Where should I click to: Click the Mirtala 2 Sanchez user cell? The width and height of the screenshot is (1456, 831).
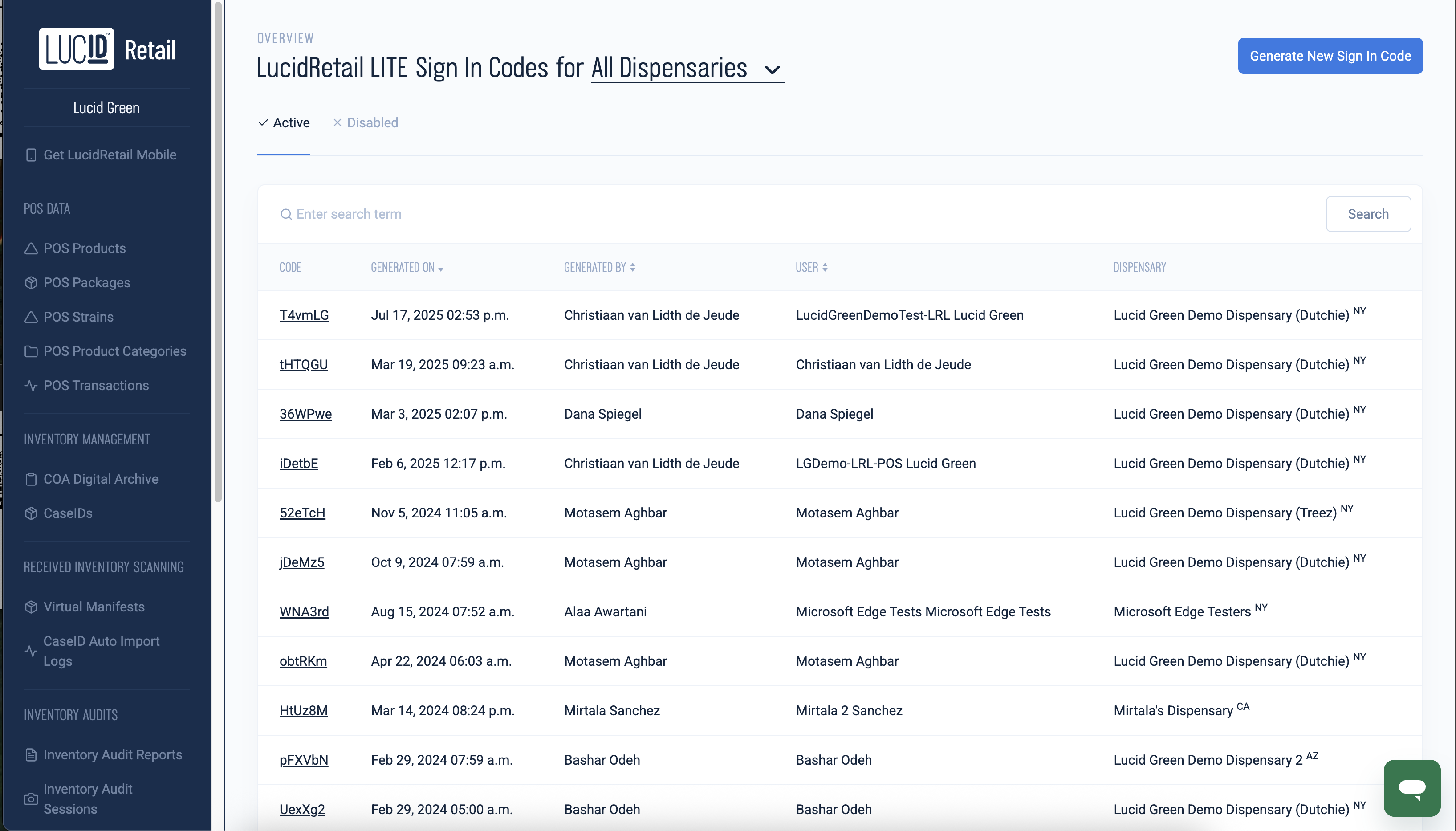click(x=849, y=711)
